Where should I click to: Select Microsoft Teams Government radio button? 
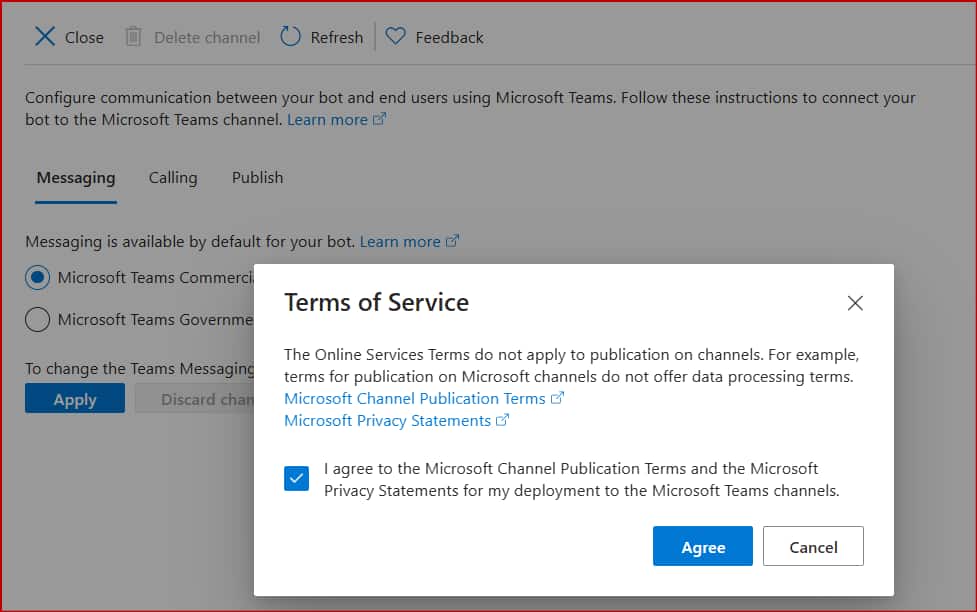point(37,320)
